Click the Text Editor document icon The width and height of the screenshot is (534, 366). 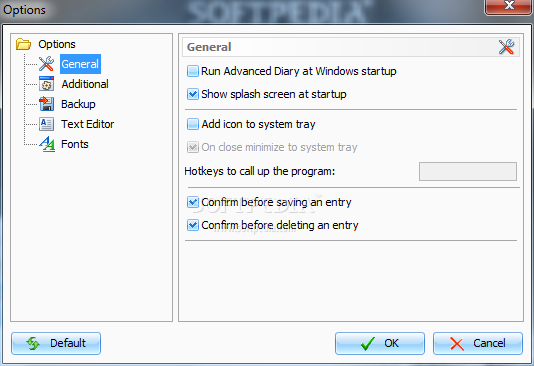[x=46, y=124]
